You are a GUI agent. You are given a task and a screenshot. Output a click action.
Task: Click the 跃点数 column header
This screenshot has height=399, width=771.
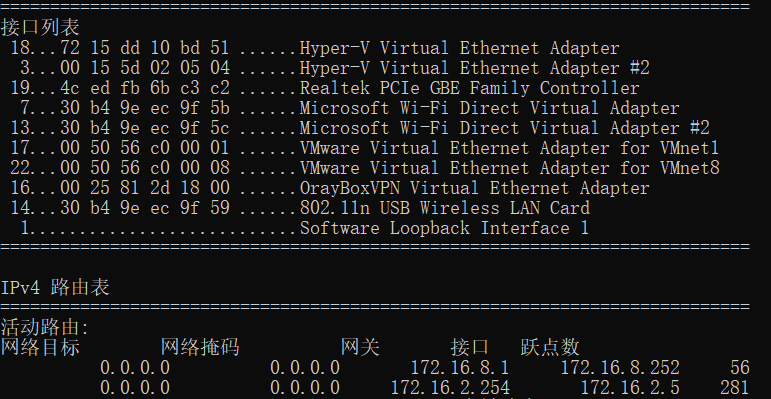tap(550, 347)
